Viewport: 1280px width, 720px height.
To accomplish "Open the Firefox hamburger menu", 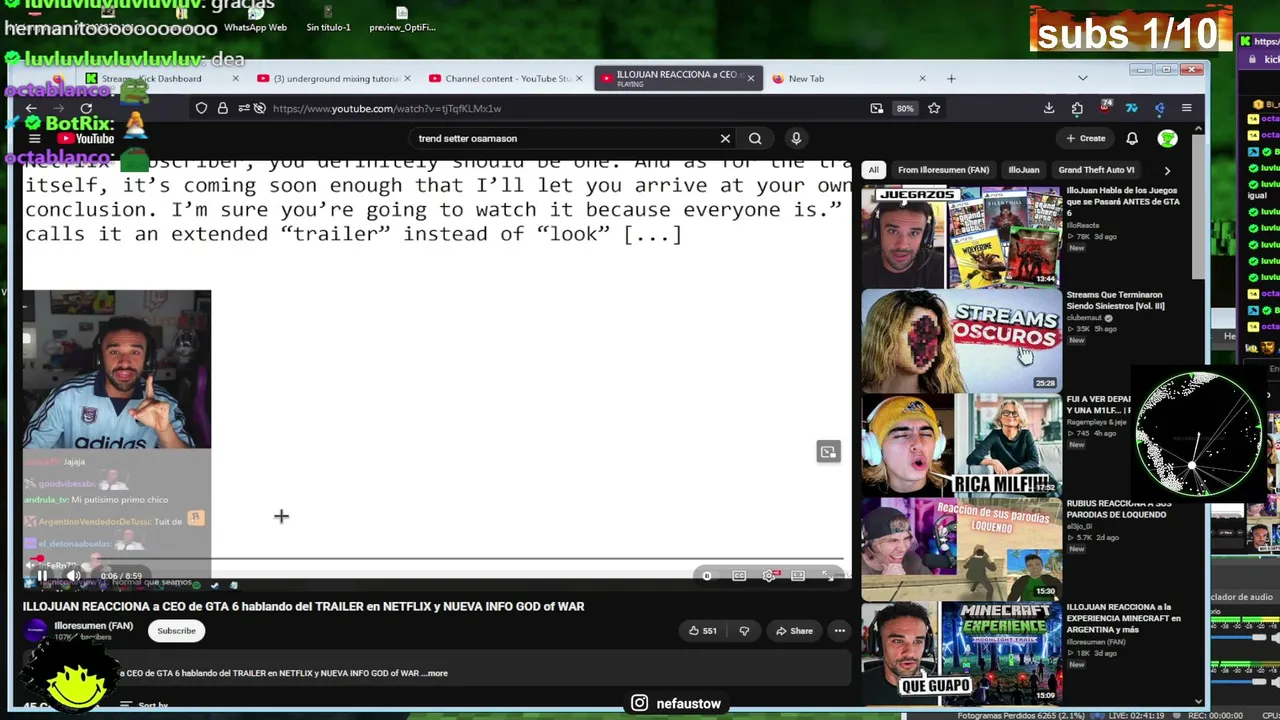I will click(1186, 108).
